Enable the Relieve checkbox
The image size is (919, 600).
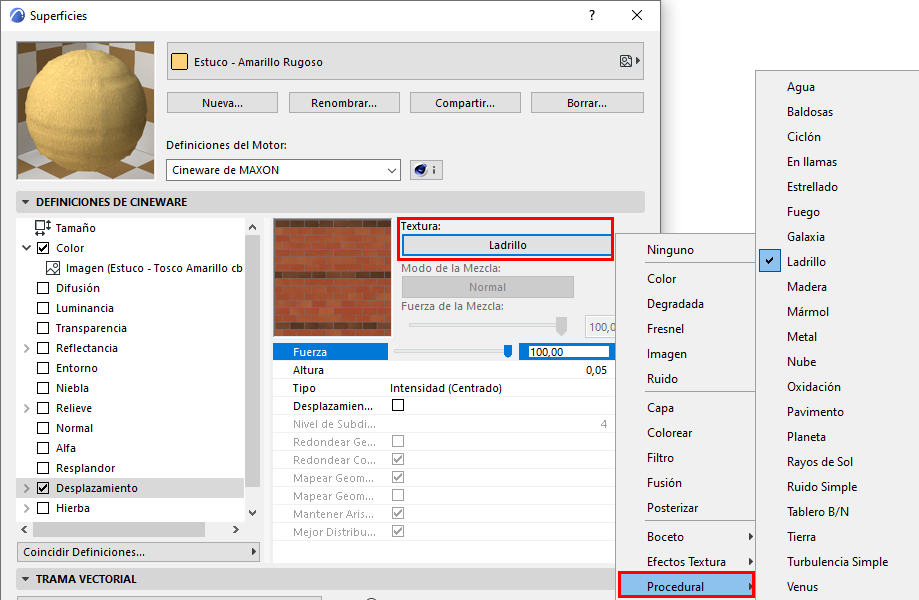(x=43, y=408)
